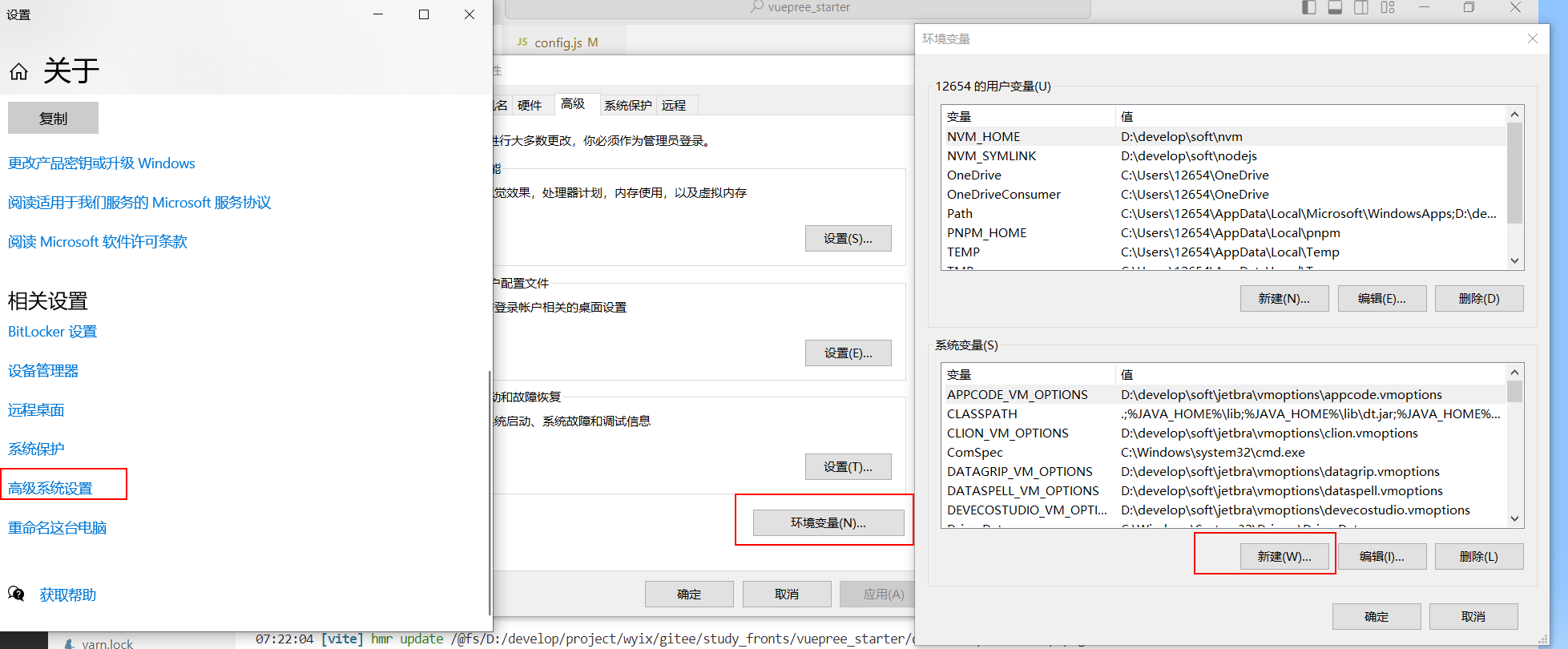This screenshot has width=1568, height=649.
Task: Click 删除(D) for user variables
Action: [x=1479, y=299]
